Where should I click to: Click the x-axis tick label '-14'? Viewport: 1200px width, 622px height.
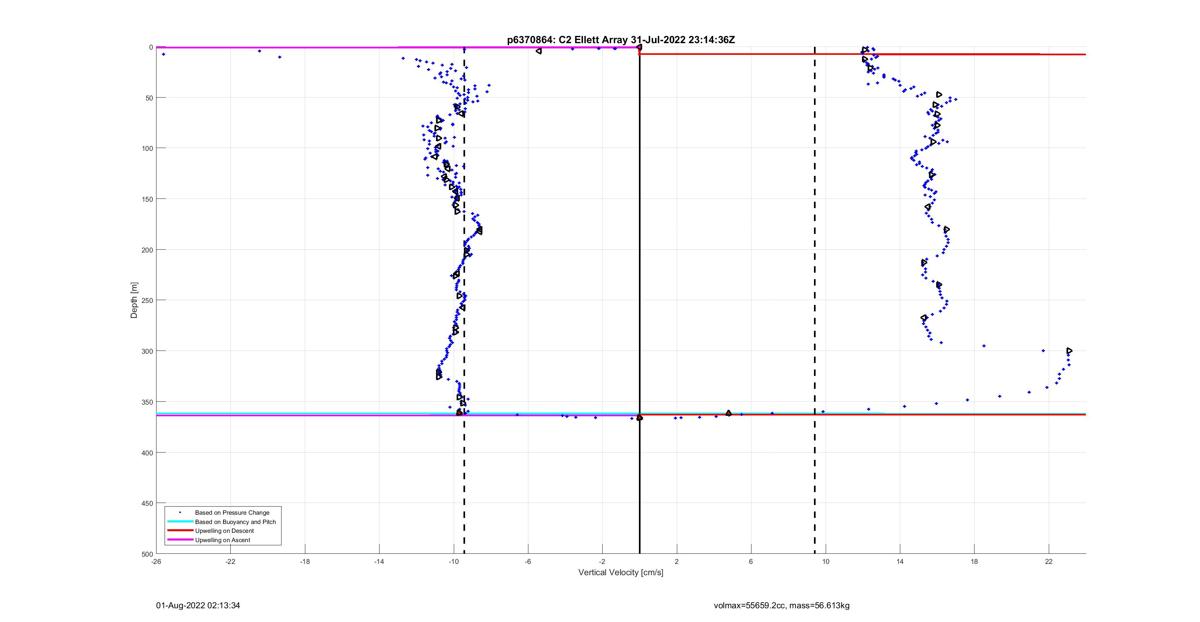pos(379,561)
